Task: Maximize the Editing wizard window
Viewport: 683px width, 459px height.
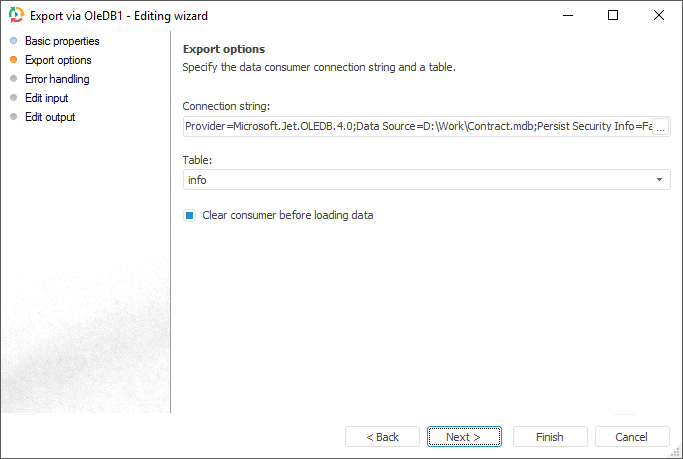Action: (x=613, y=16)
